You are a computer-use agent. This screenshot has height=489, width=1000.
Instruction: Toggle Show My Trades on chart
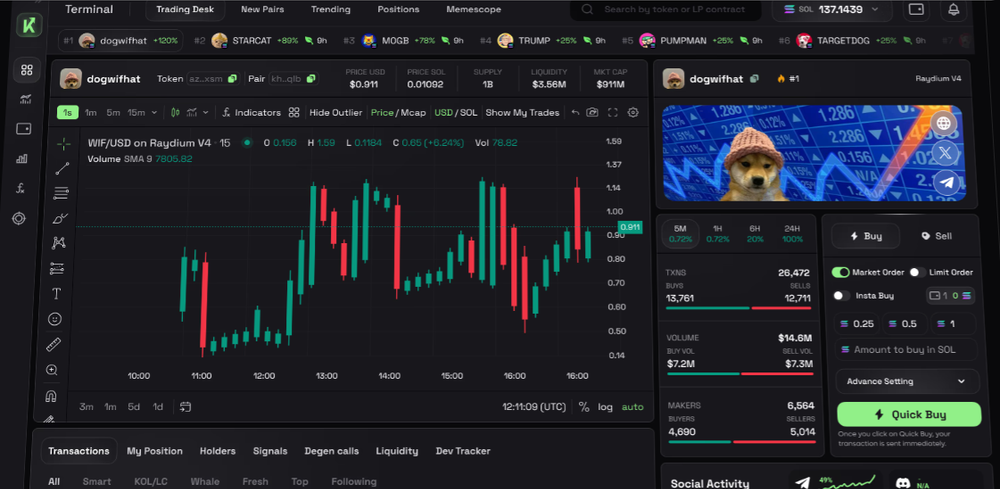point(522,112)
